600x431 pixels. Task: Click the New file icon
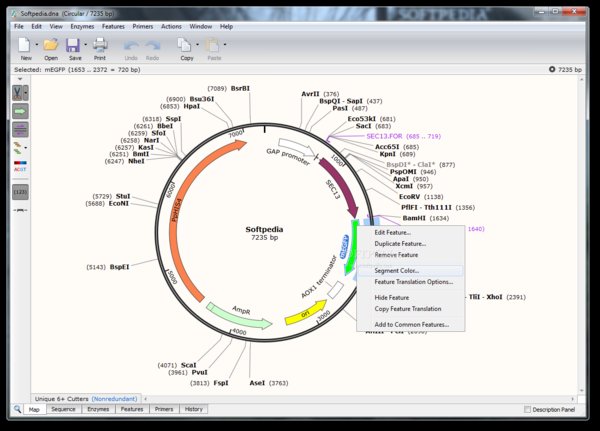point(25,45)
